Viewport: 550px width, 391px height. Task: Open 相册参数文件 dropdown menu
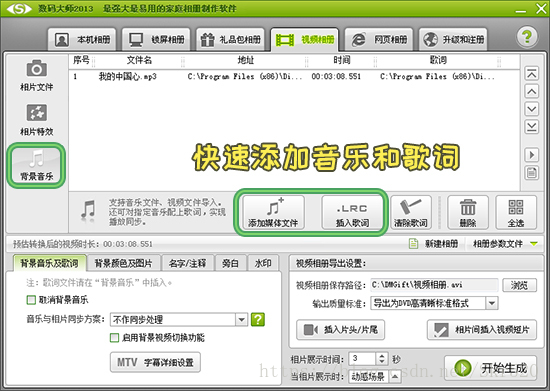click(504, 243)
